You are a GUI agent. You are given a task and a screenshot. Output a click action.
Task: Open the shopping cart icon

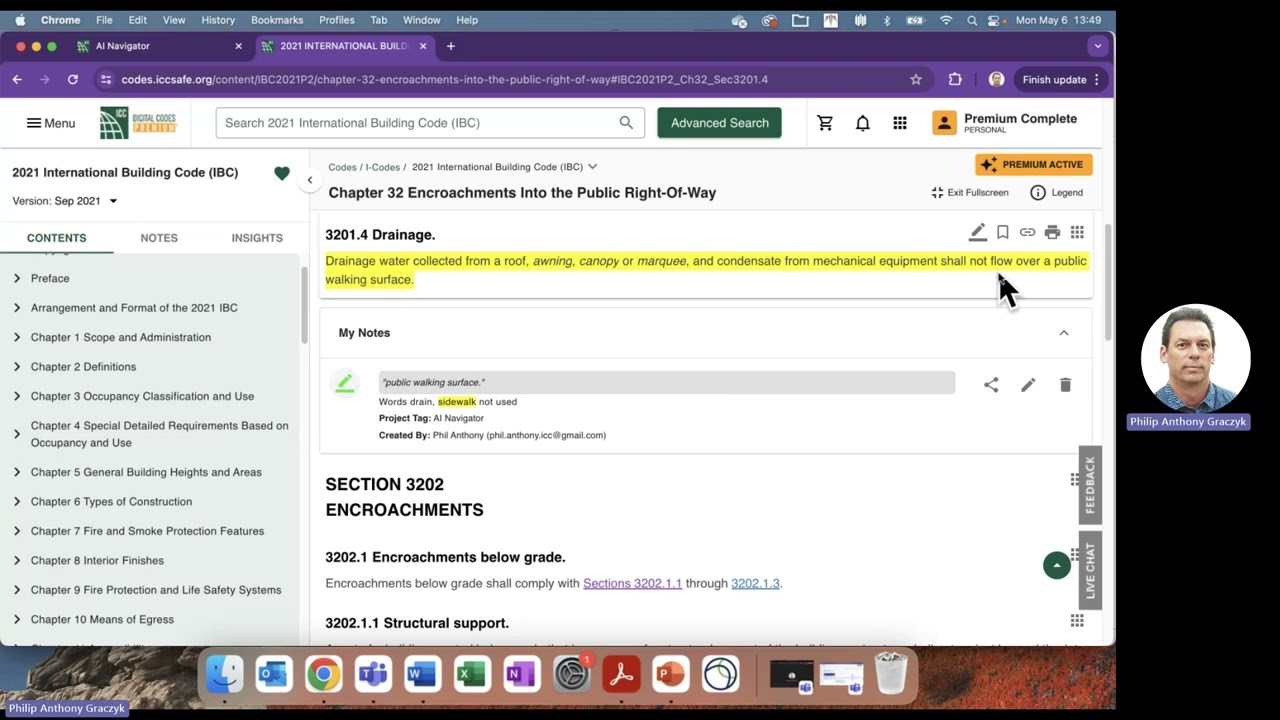825,123
